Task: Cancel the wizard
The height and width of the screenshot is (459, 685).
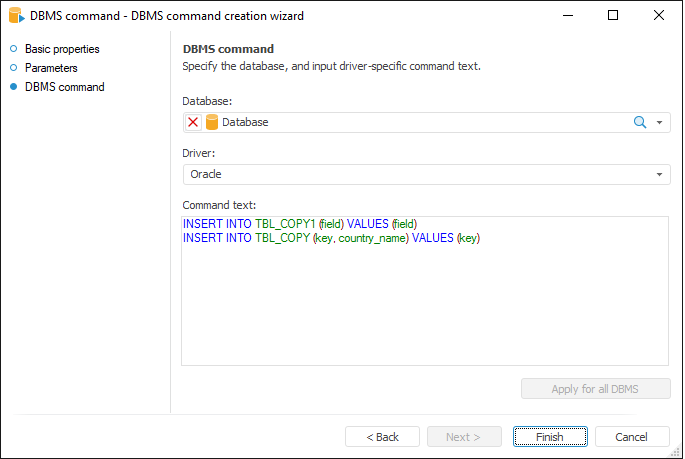Action: coord(632,437)
